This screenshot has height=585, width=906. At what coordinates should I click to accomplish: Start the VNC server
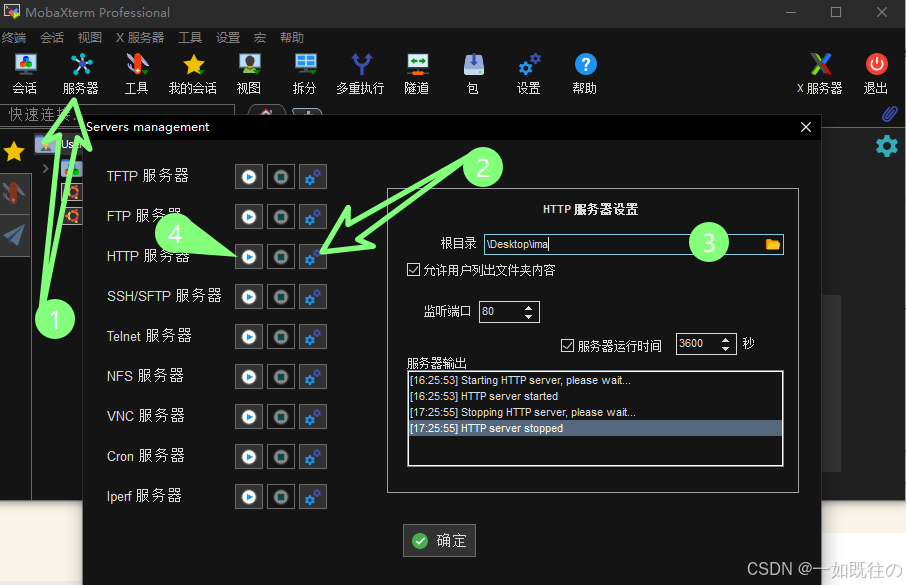pos(249,417)
